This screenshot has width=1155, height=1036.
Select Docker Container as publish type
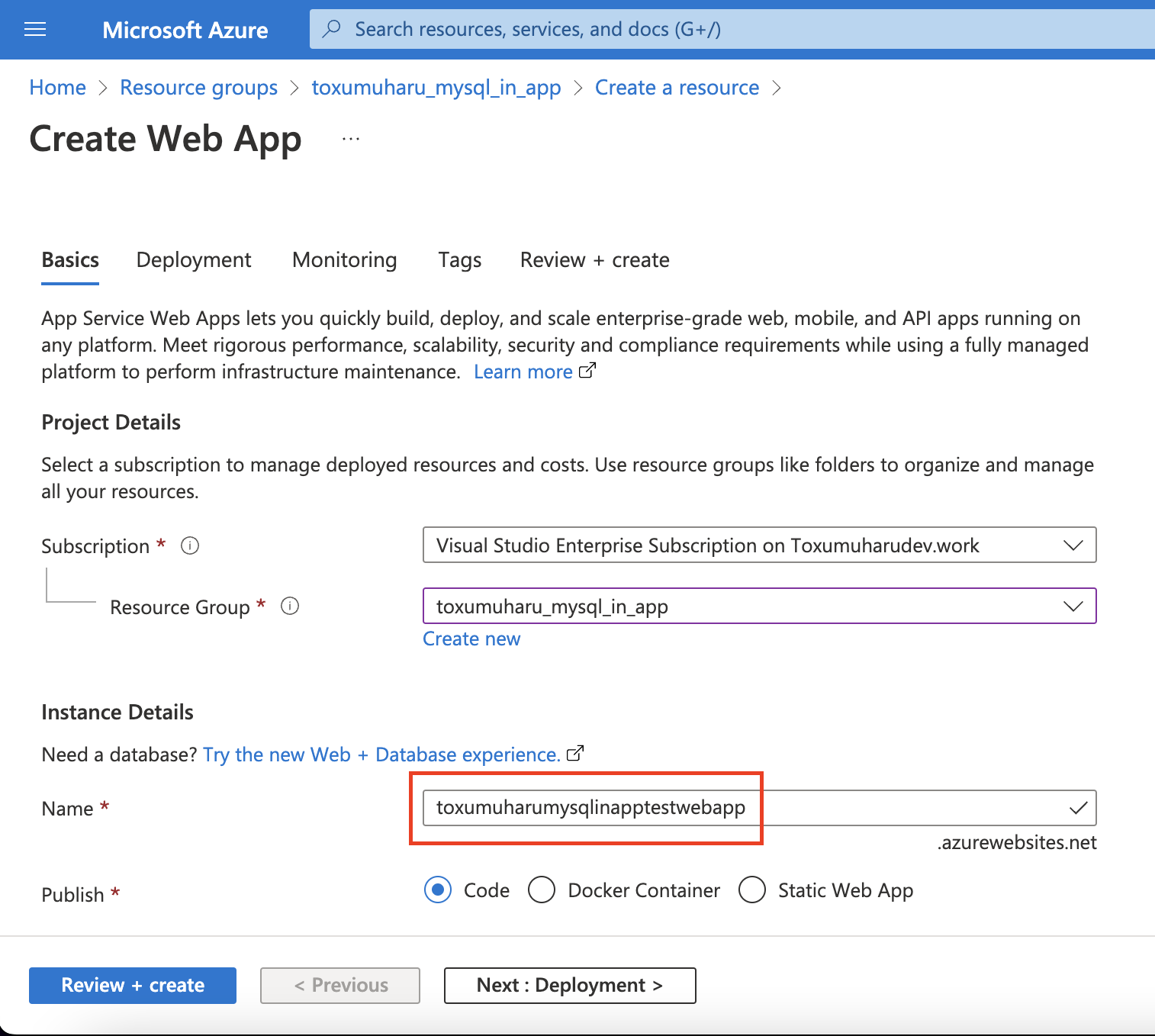(x=542, y=890)
